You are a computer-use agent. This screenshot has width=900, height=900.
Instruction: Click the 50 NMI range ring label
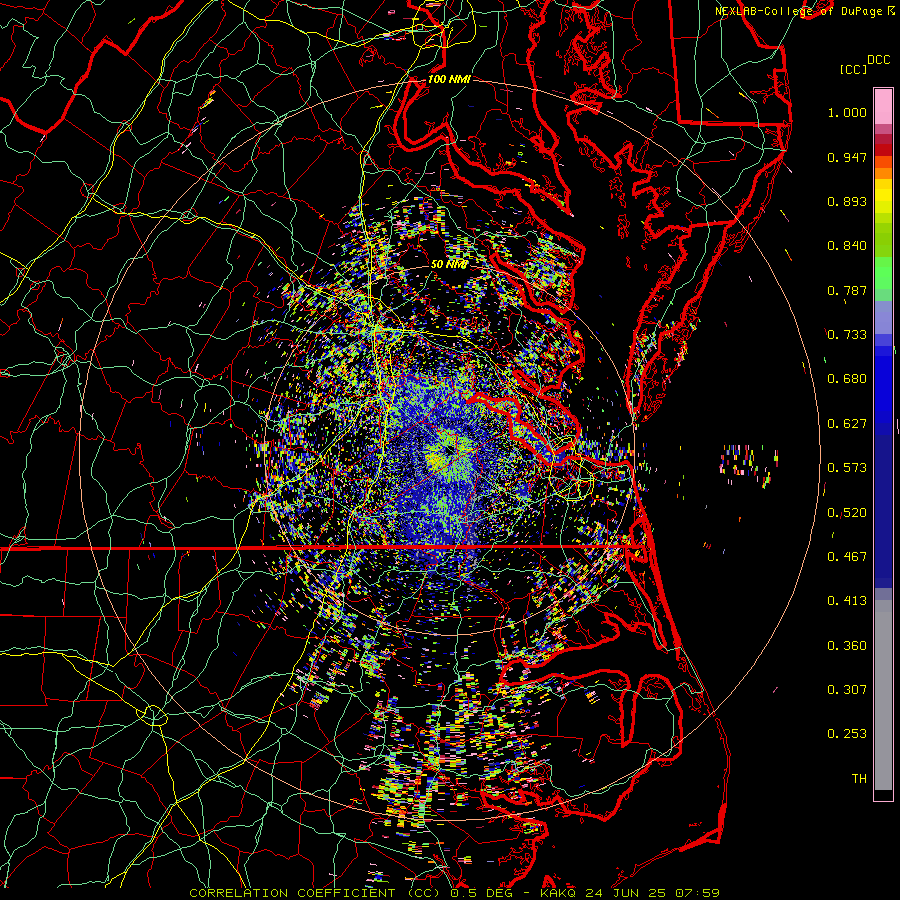(449, 265)
